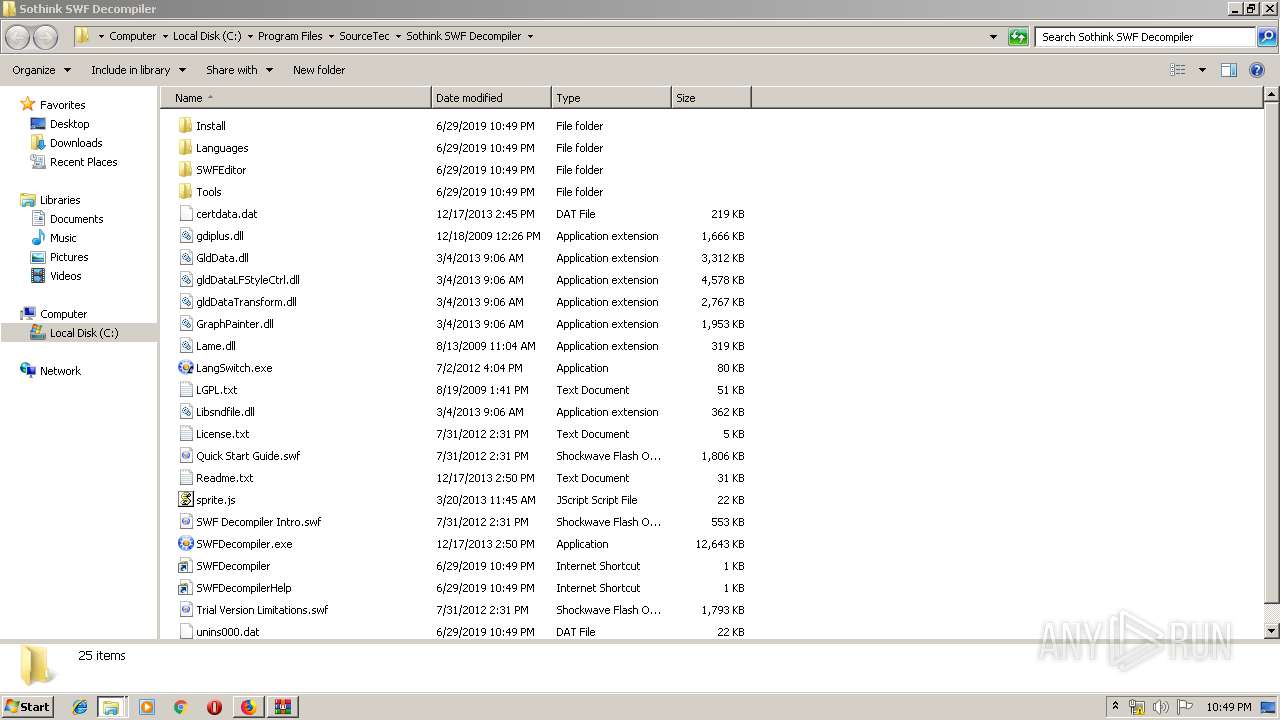Click the volume icon in system tray

tap(1160, 707)
